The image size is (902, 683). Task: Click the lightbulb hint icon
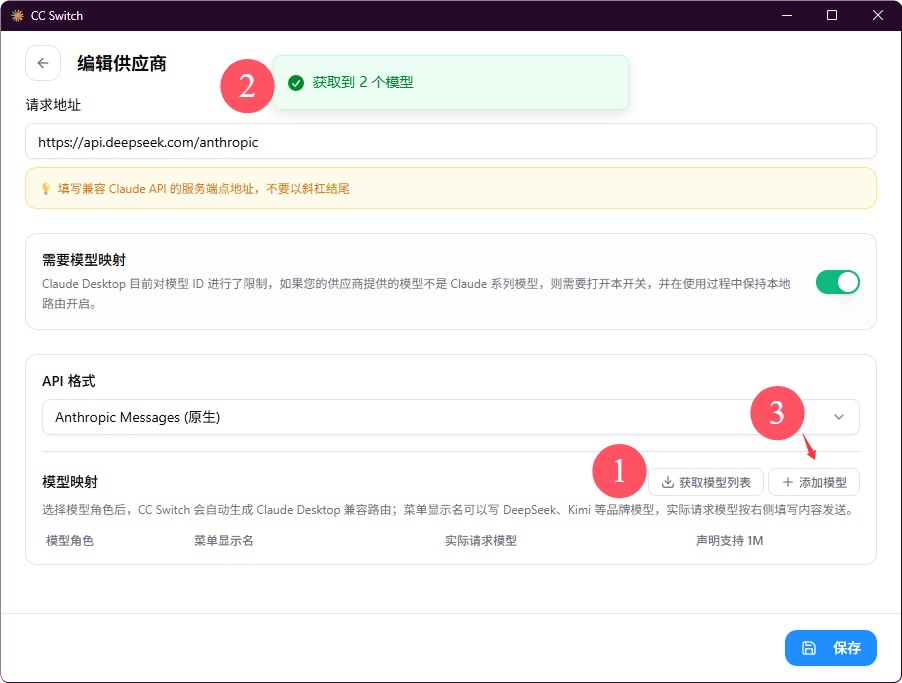[x=46, y=189]
